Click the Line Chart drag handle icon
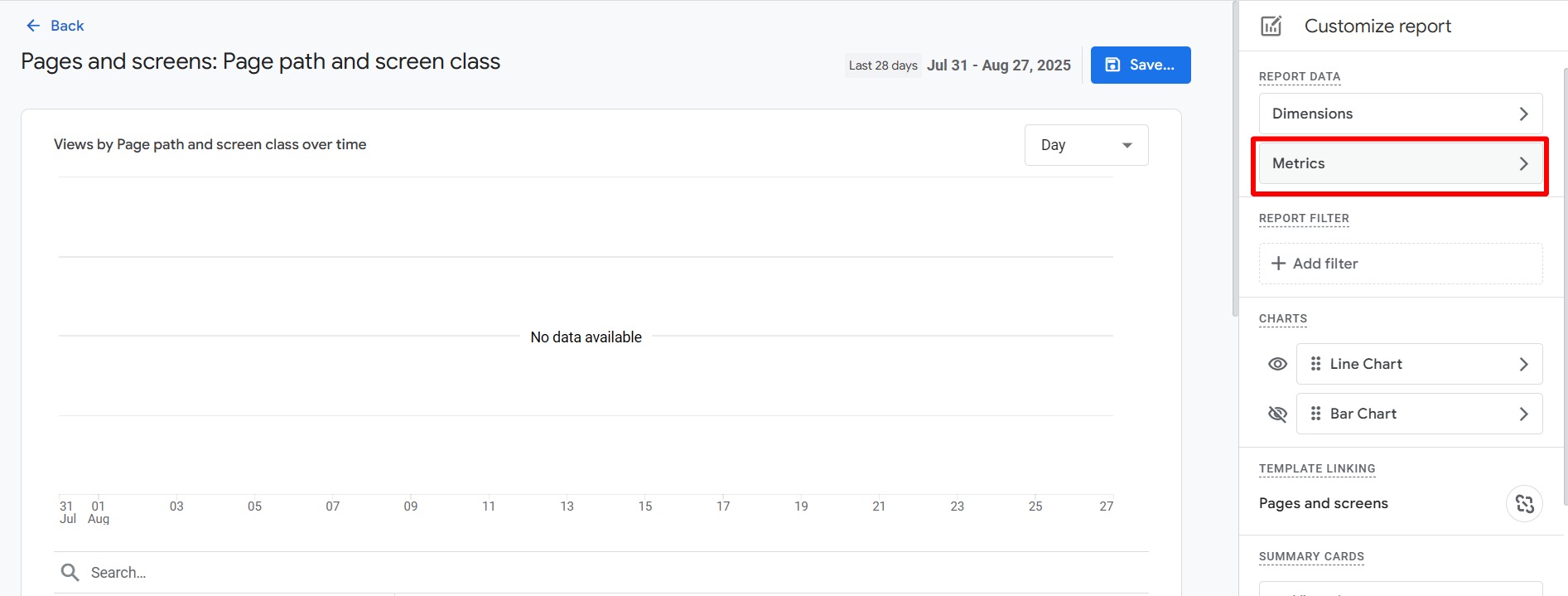 click(1315, 364)
